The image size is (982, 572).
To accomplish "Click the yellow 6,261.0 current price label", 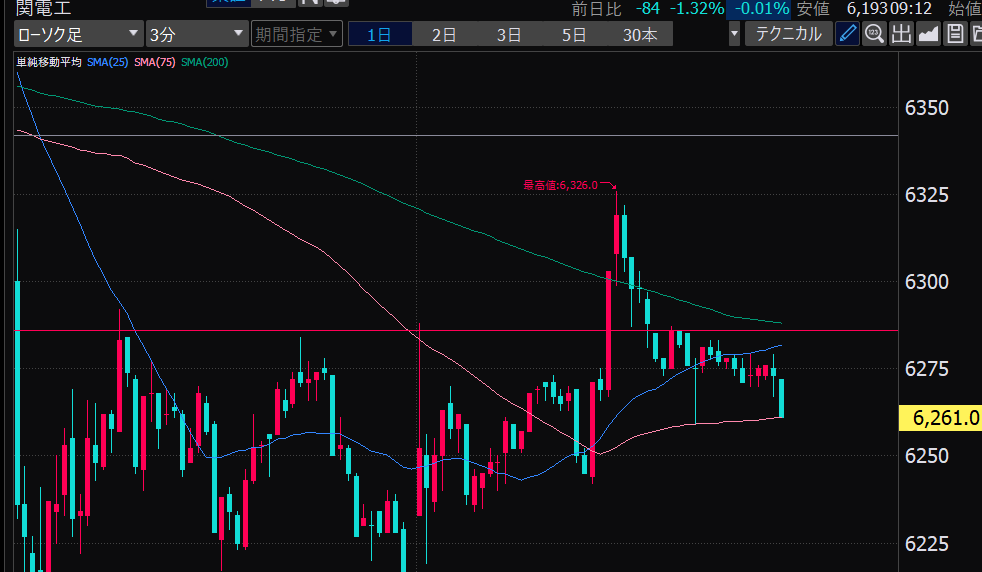I will click(941, 418).
